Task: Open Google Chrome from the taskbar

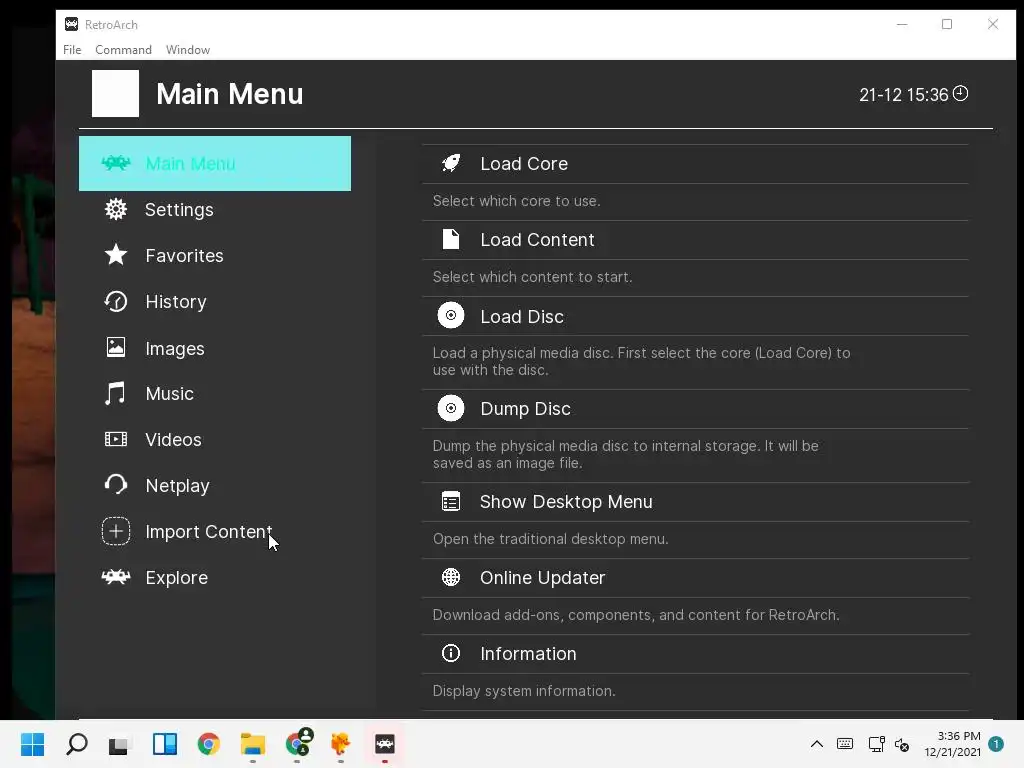Action: [208, 744]
